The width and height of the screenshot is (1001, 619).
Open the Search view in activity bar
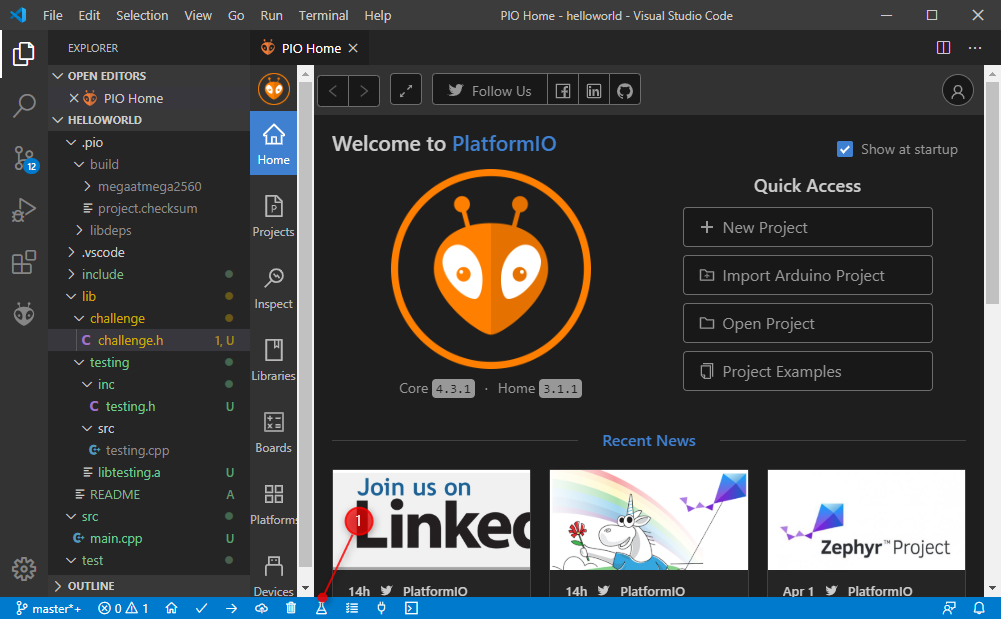[x=24, y=105]
